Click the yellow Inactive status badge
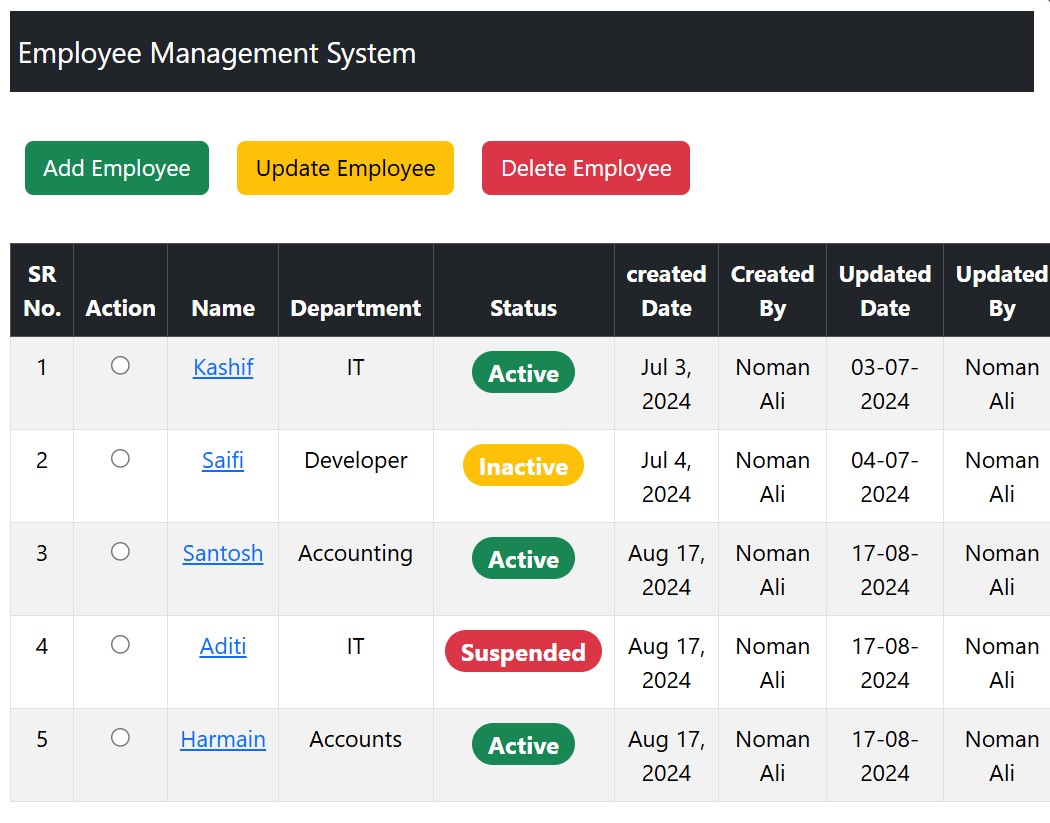1050x823 pixels. (x=523, y=466)
